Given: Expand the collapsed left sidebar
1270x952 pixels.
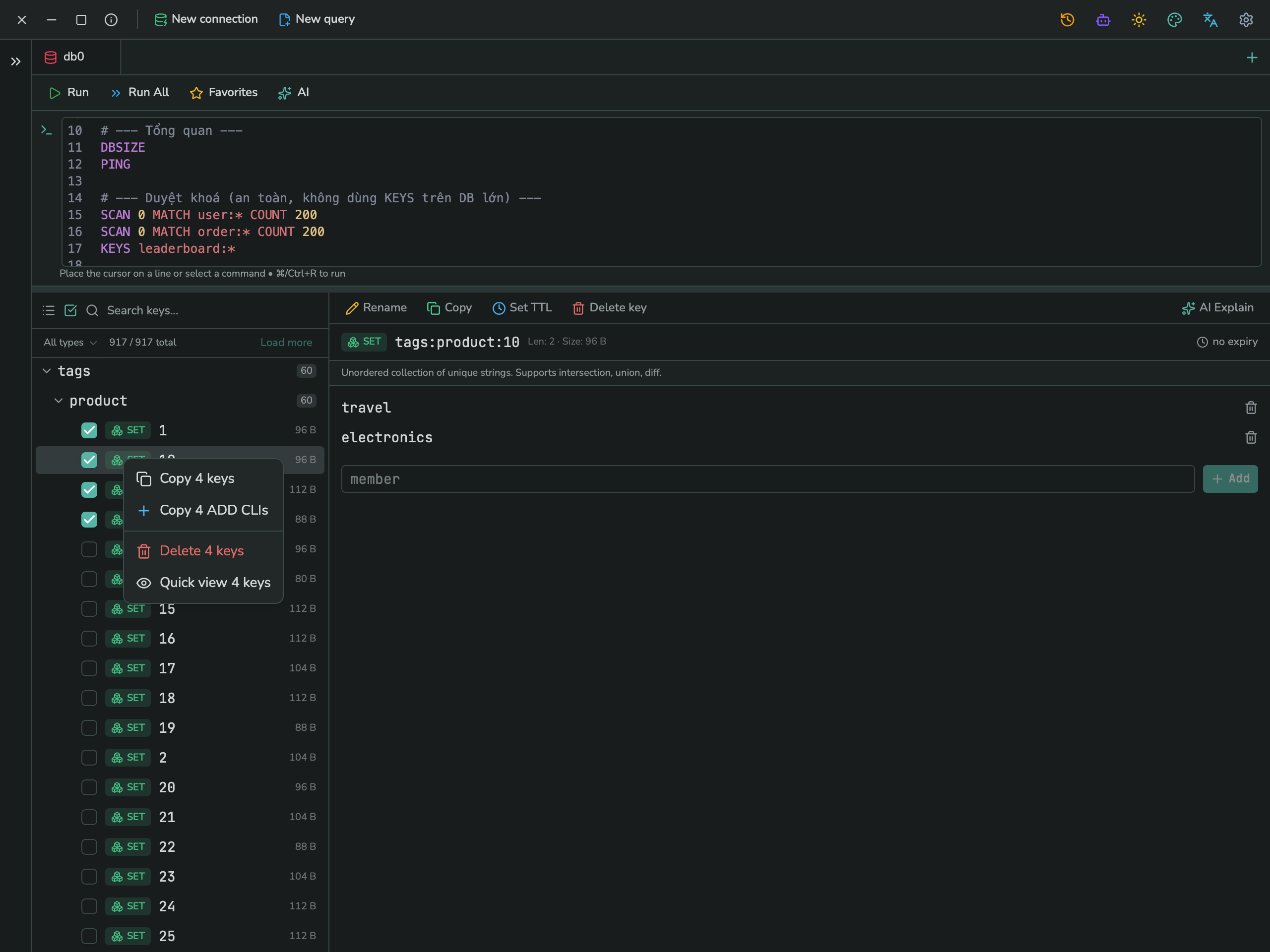Looking at the screenshot, I should coord(15,61).
